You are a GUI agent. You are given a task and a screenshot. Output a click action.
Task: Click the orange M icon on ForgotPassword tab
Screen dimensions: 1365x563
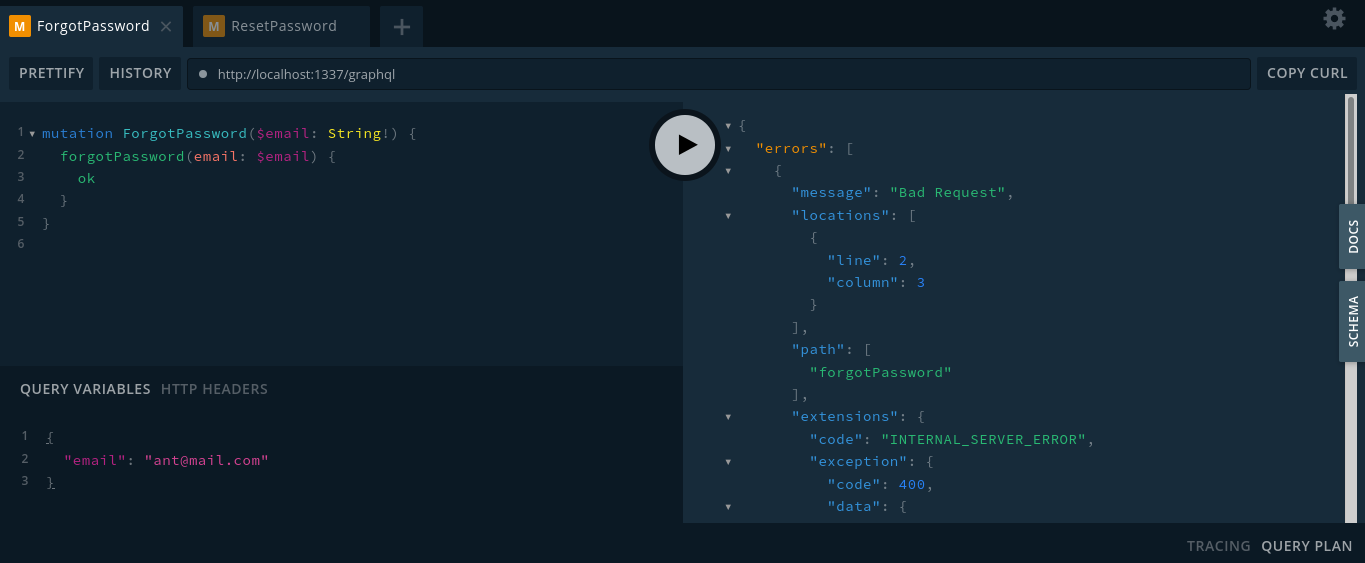20,27
